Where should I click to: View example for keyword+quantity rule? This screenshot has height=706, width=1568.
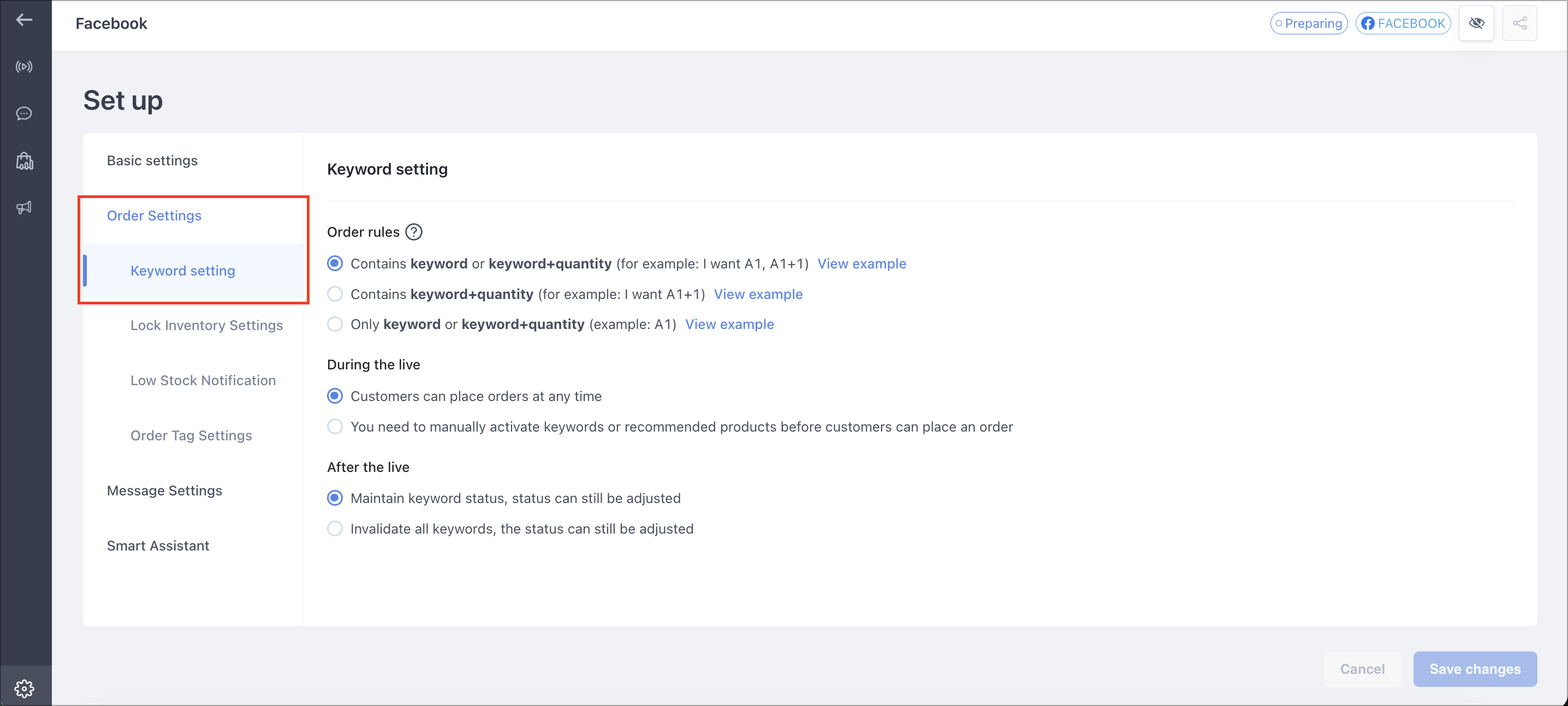pos(758,294)
